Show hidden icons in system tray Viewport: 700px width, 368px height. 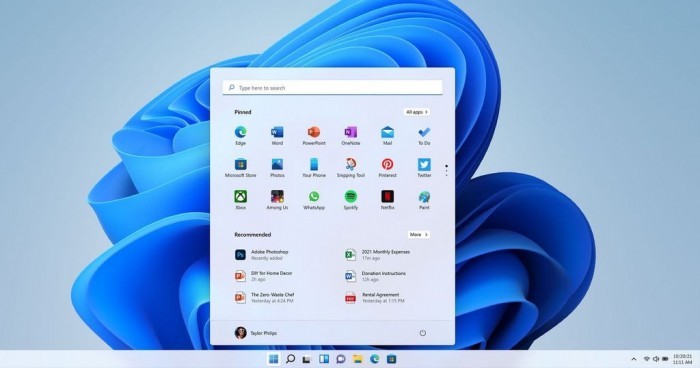click(x=633, y=359)
